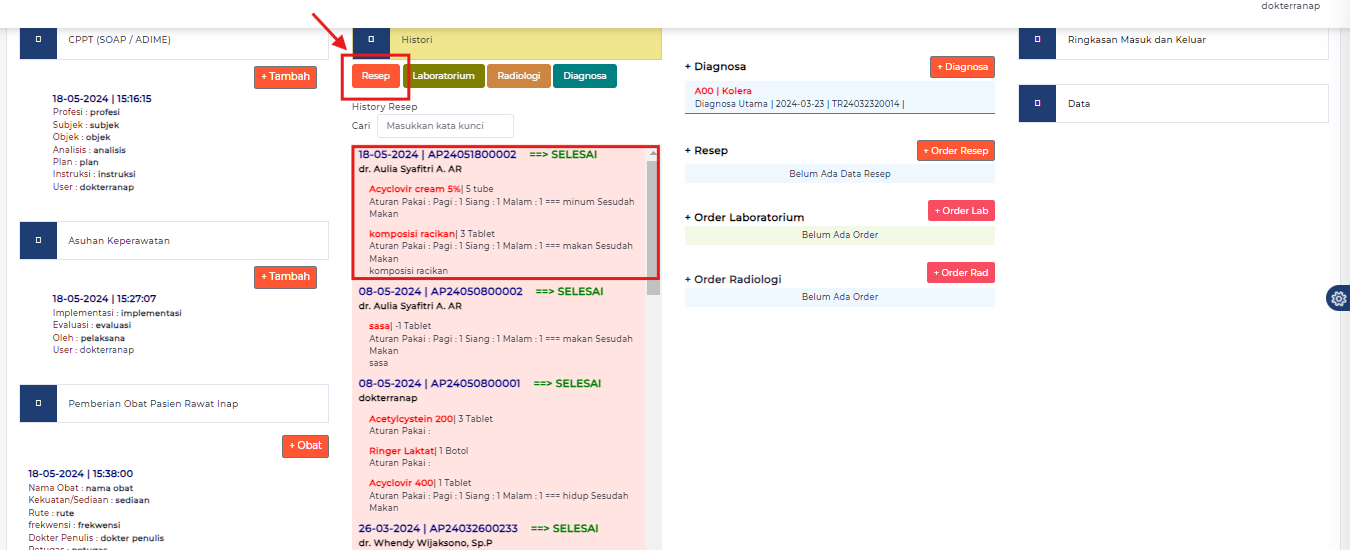The height and width of the screenshot is (550, 1350).
Task: Click the History Resep list scrollbar
Action: coord(653,220)
